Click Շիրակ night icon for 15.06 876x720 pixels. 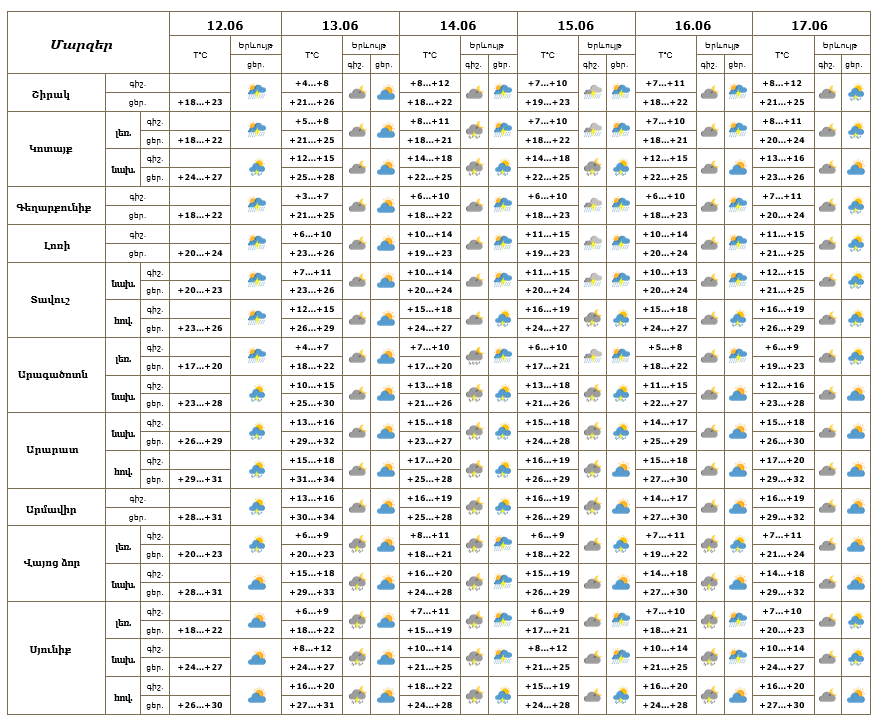(x=592, y=92)
